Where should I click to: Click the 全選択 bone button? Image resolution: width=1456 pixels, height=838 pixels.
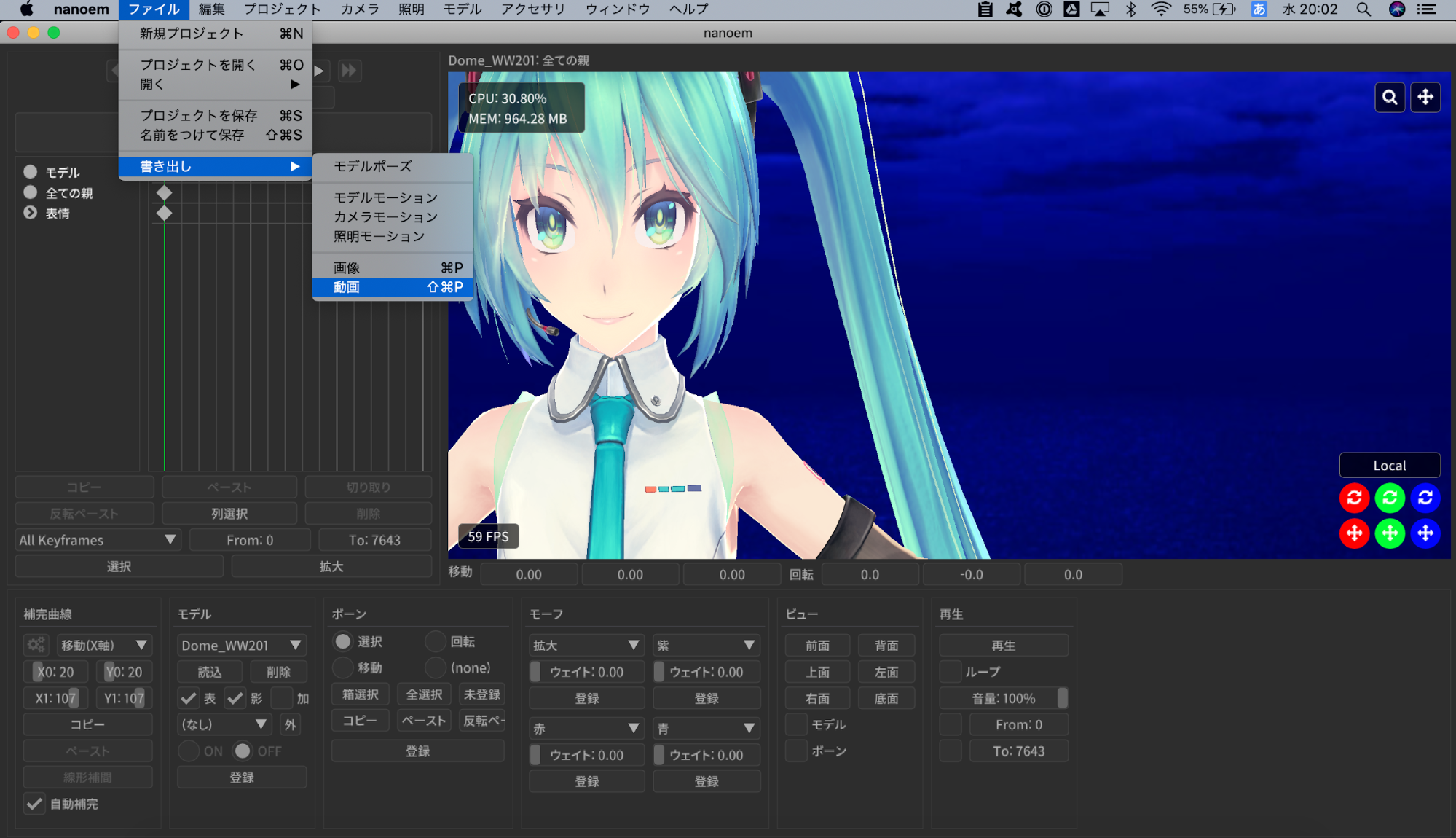[424, 694]
